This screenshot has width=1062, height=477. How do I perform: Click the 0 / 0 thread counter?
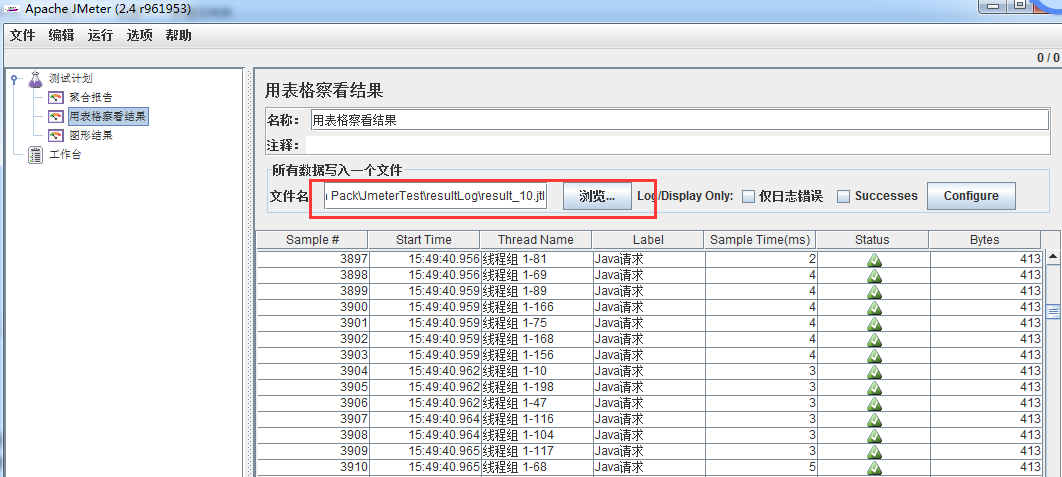pos(1048,58)
